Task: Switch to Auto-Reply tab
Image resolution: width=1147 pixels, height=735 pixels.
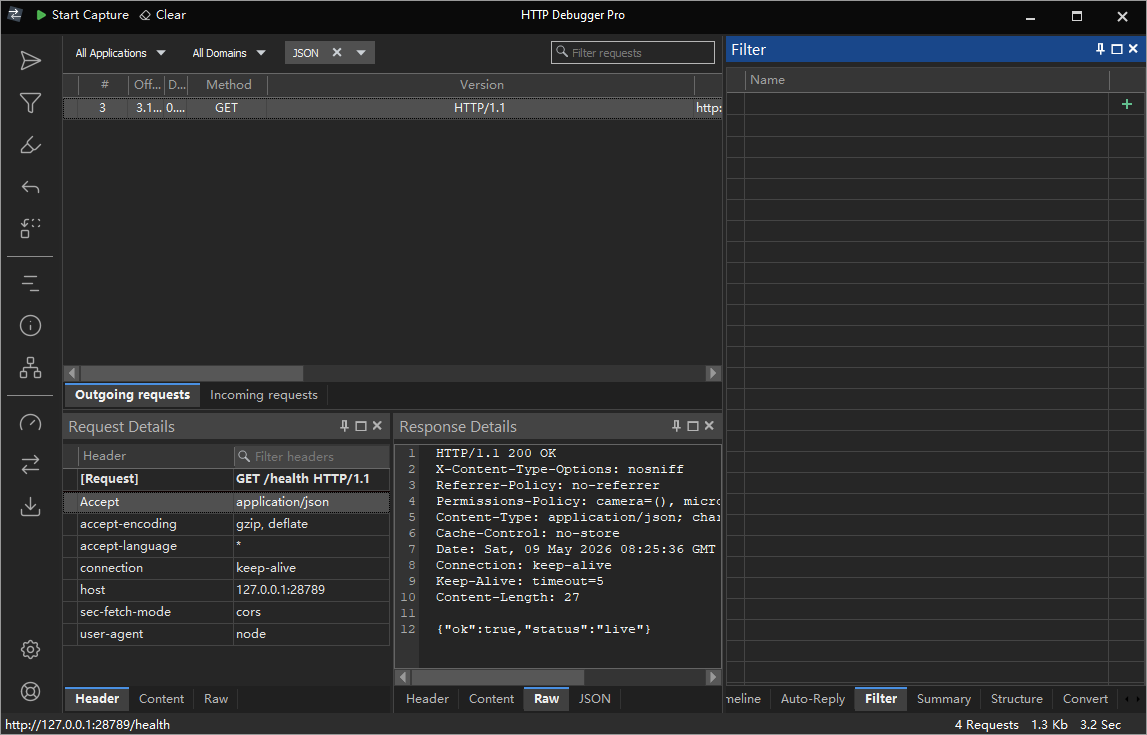Action: 813,698
